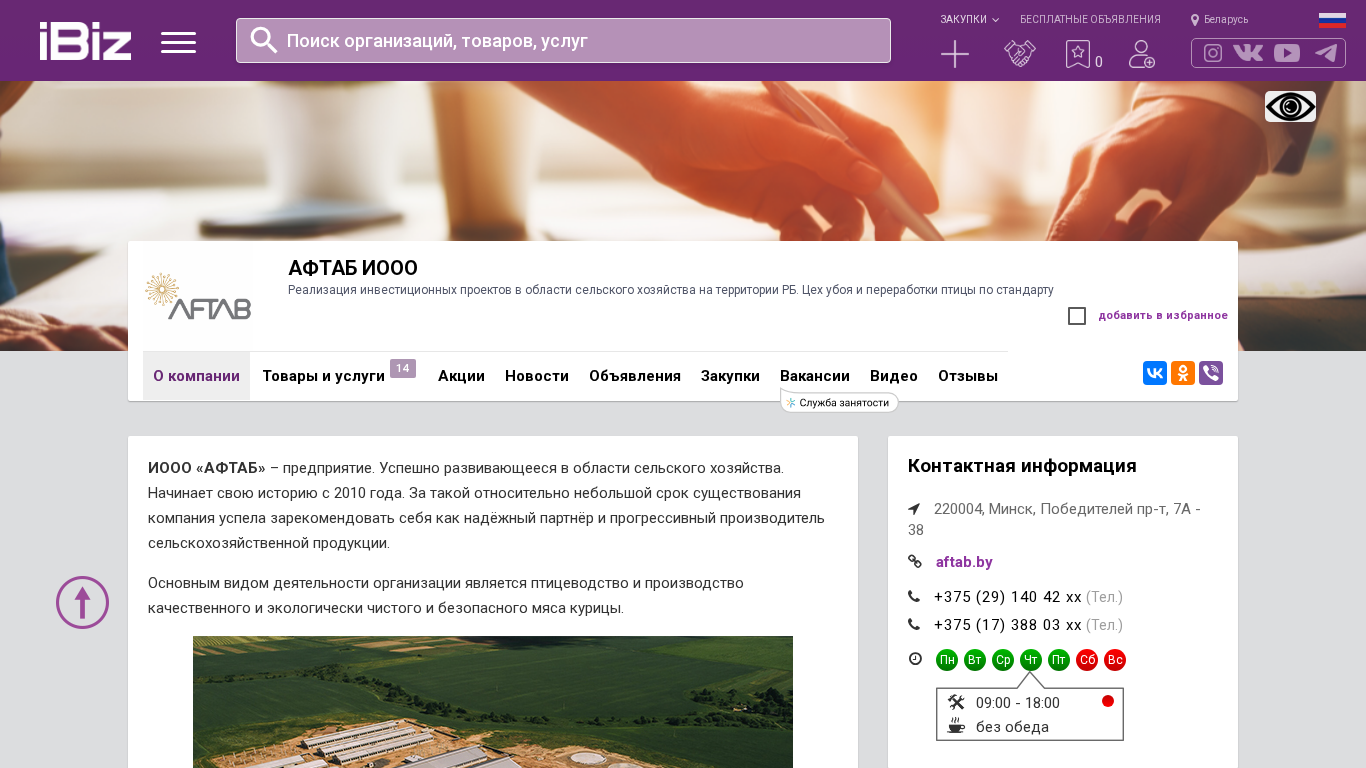Open the company Закупки tab
This screenshot has height=768, width=1366.
coord(730,376)
